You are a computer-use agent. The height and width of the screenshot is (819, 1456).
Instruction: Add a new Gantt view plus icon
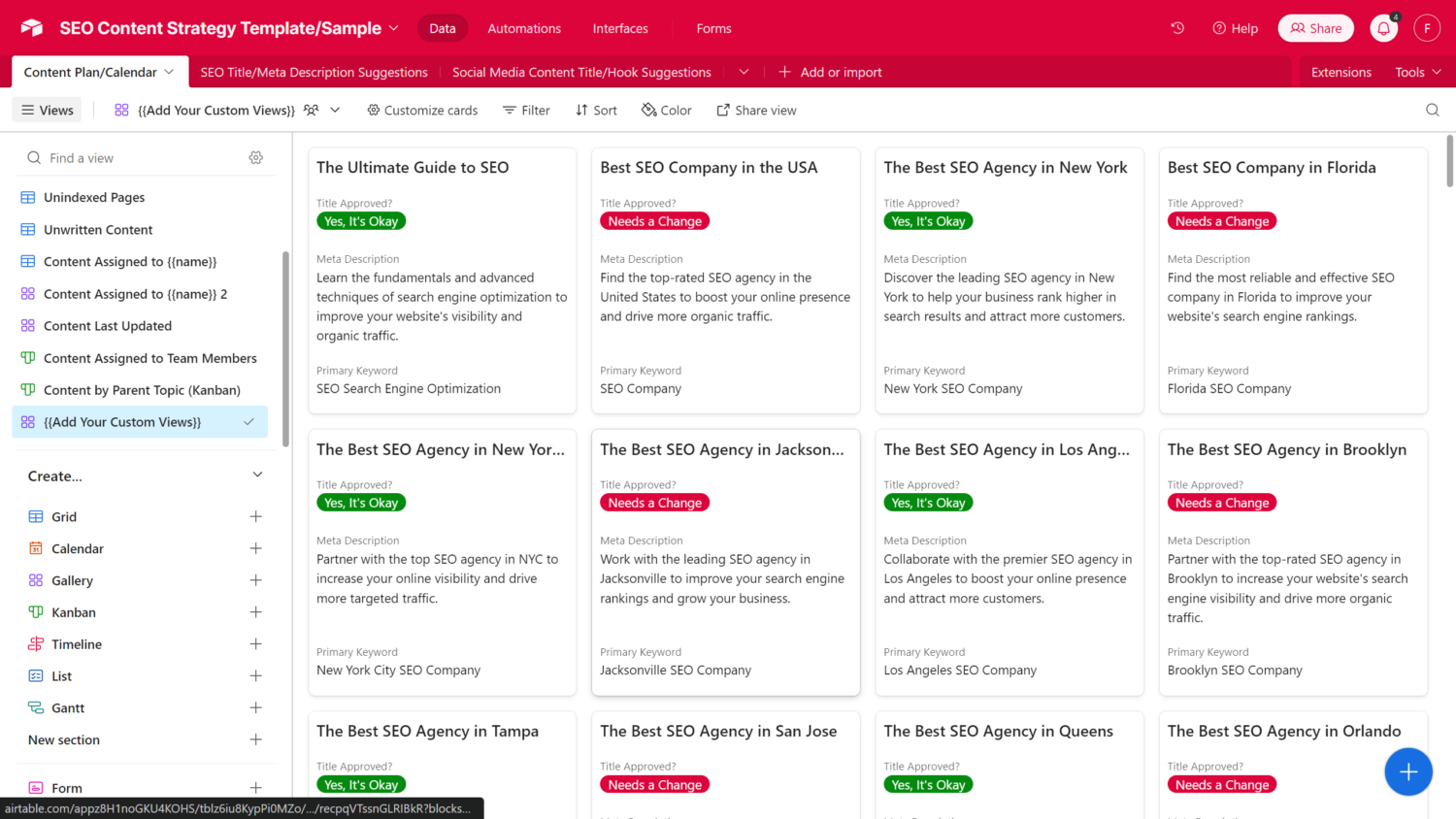256,707
